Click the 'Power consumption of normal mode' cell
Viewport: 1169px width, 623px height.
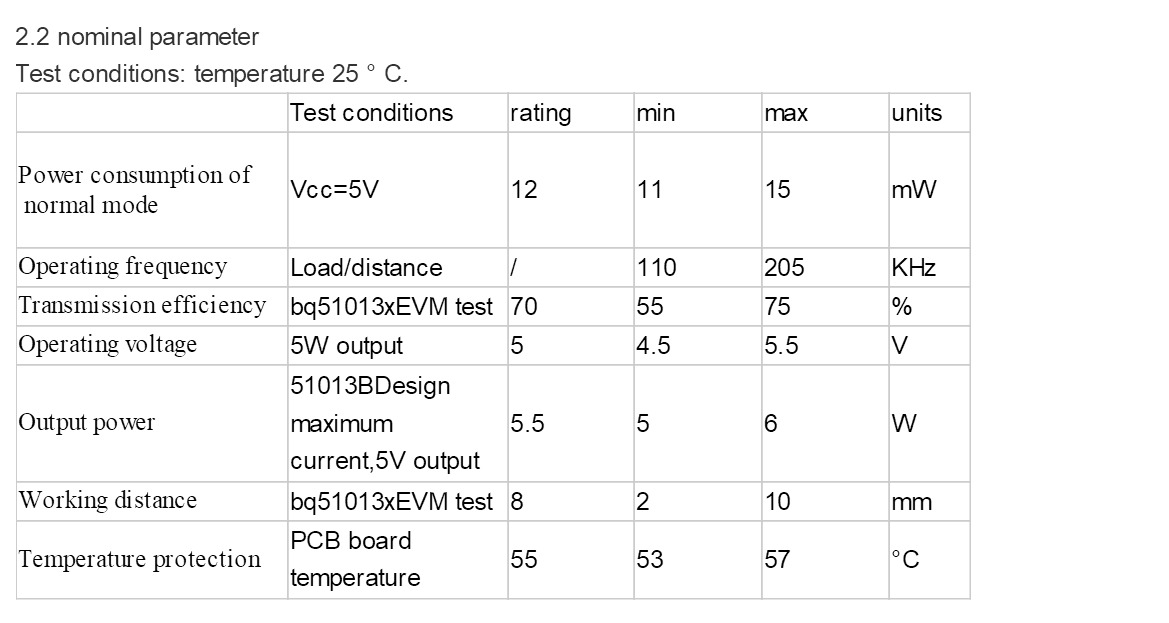152,190
